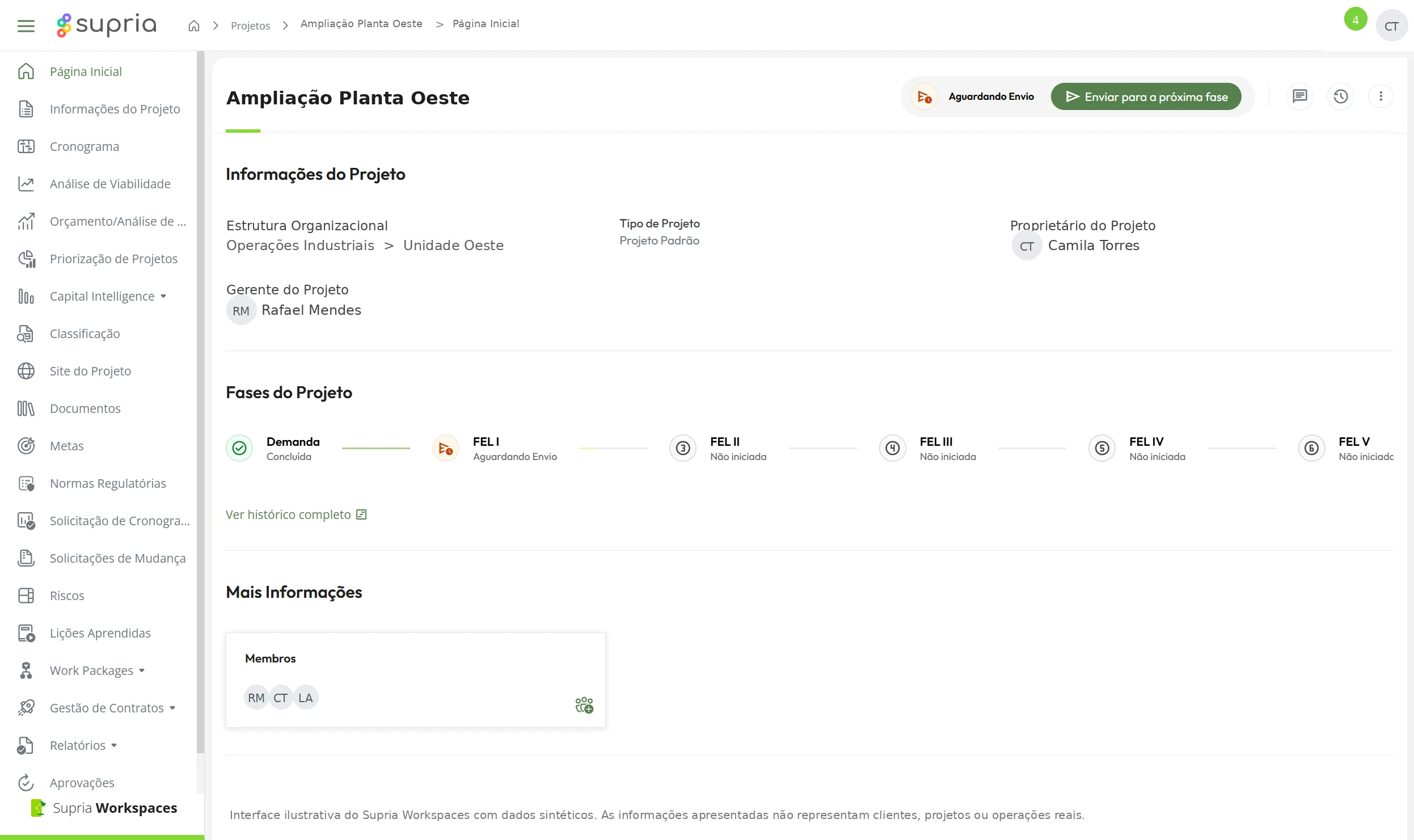Open Solicitações de Mudança
Viewport: 1414px width, 840px height.
click(x=99, y=558)
